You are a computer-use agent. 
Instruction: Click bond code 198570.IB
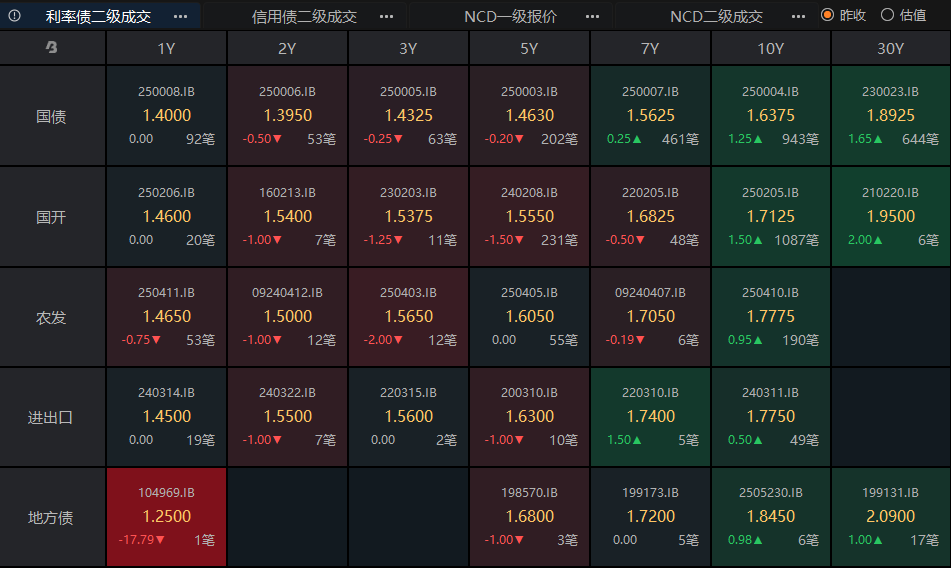point(529,492)
